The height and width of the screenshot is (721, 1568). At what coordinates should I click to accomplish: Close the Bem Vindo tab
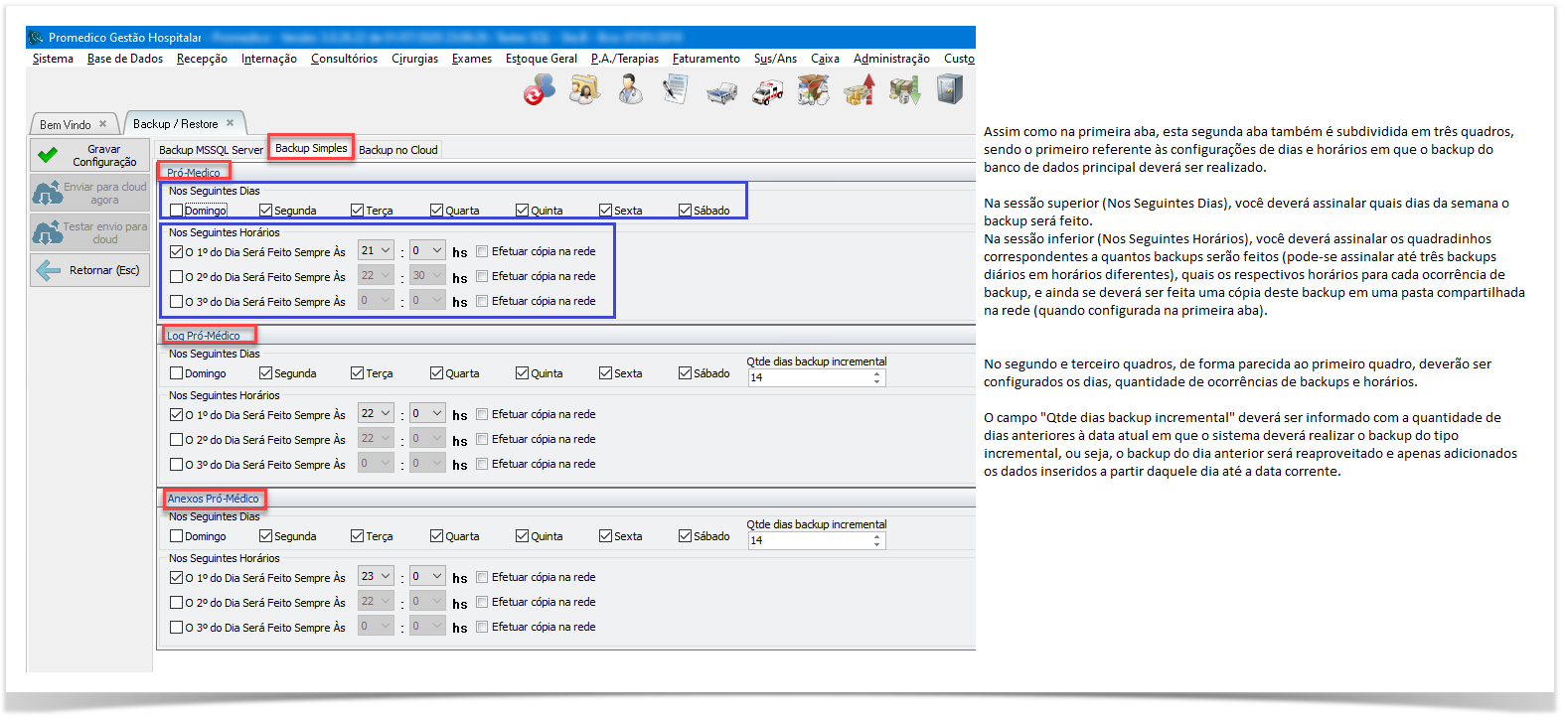tap(102, 124)
